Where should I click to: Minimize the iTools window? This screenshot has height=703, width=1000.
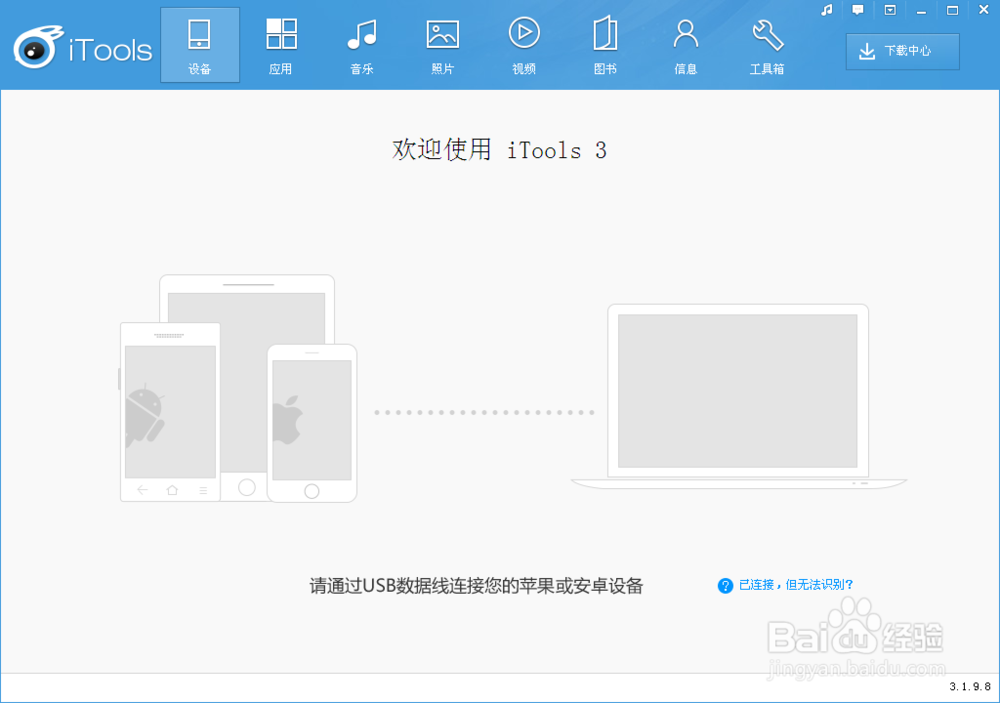[921, 11]
